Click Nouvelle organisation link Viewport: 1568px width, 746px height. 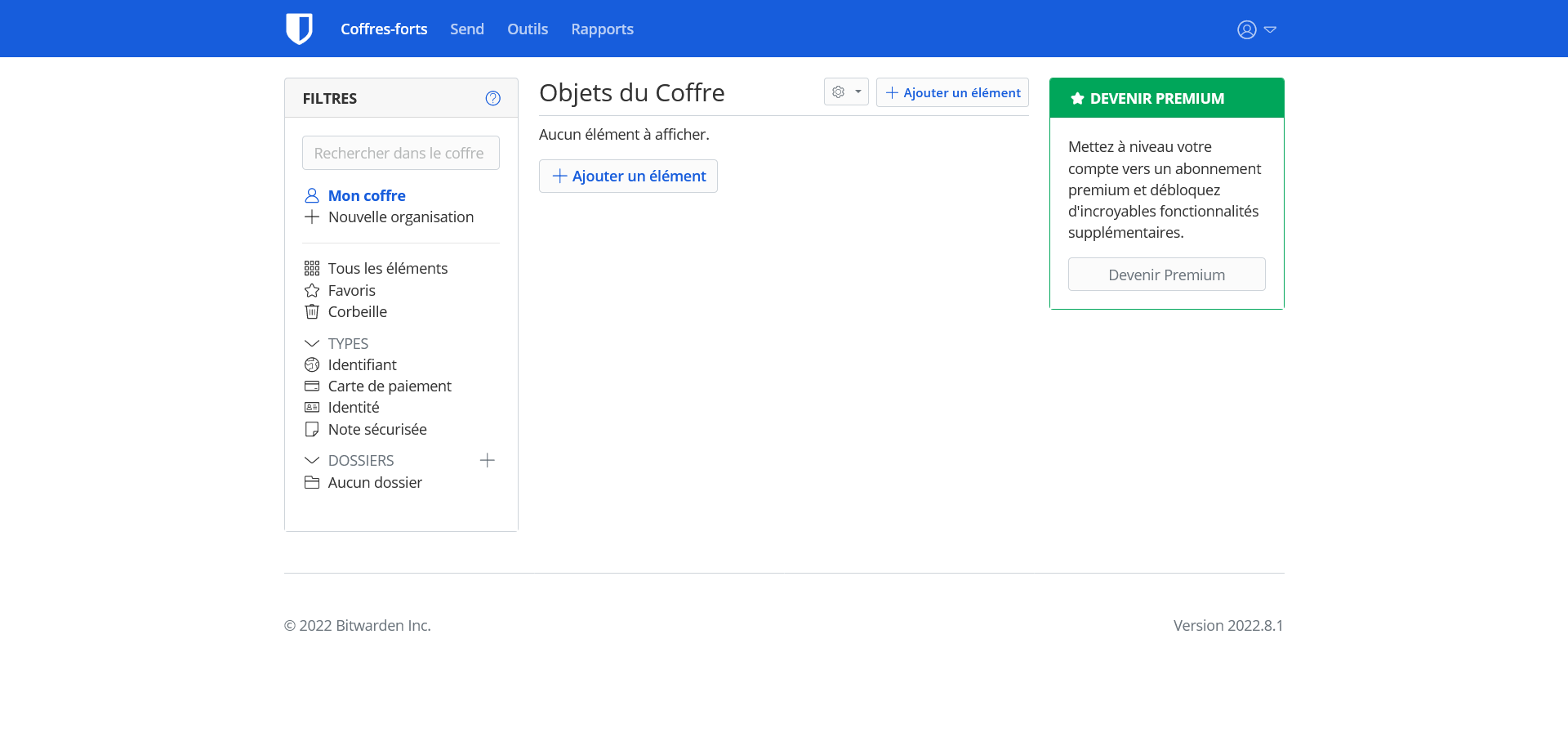point(400,217)
